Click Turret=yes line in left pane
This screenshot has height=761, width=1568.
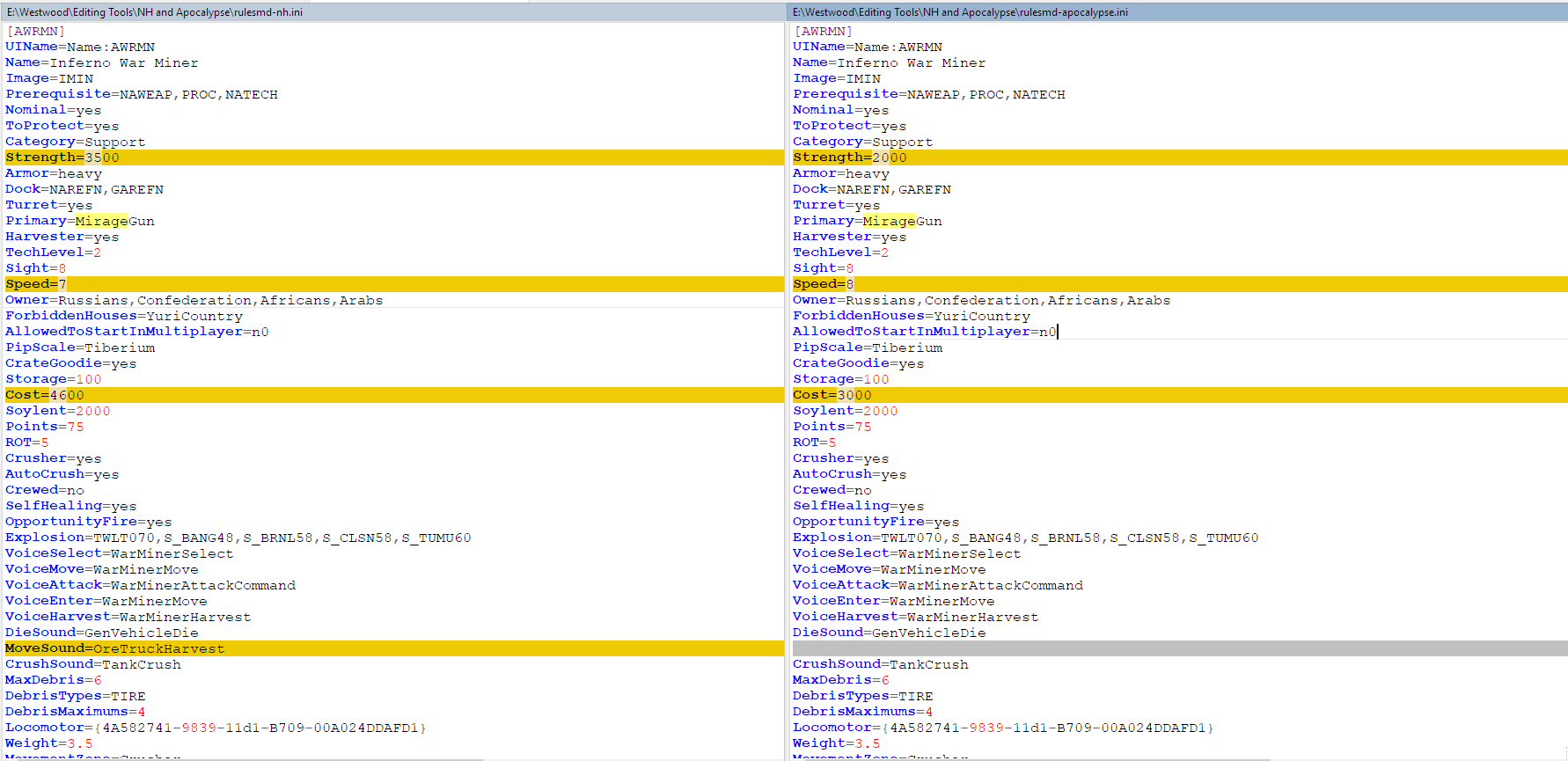click(49, 205)
